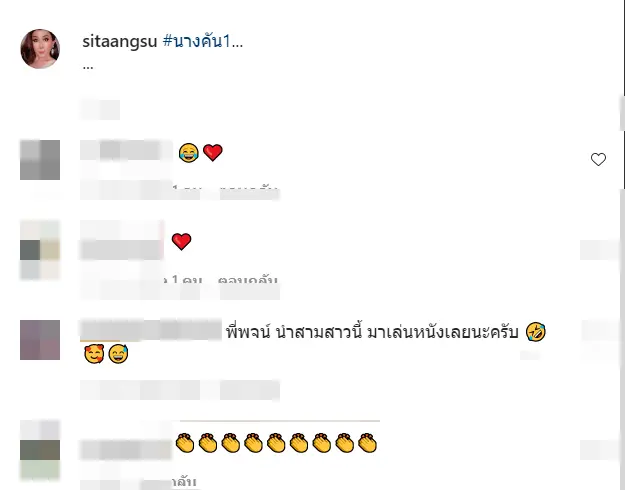View the '1 คน' likes on second comment

(184, 280)
